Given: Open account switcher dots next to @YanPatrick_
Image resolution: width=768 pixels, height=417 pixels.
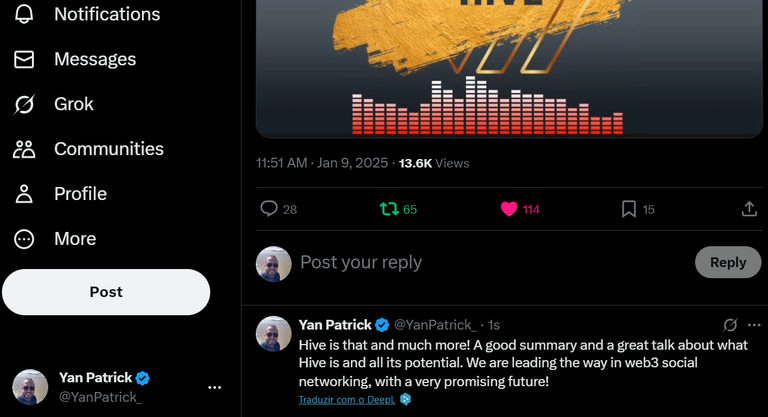Looking at the screenshot, I should 215,387.
